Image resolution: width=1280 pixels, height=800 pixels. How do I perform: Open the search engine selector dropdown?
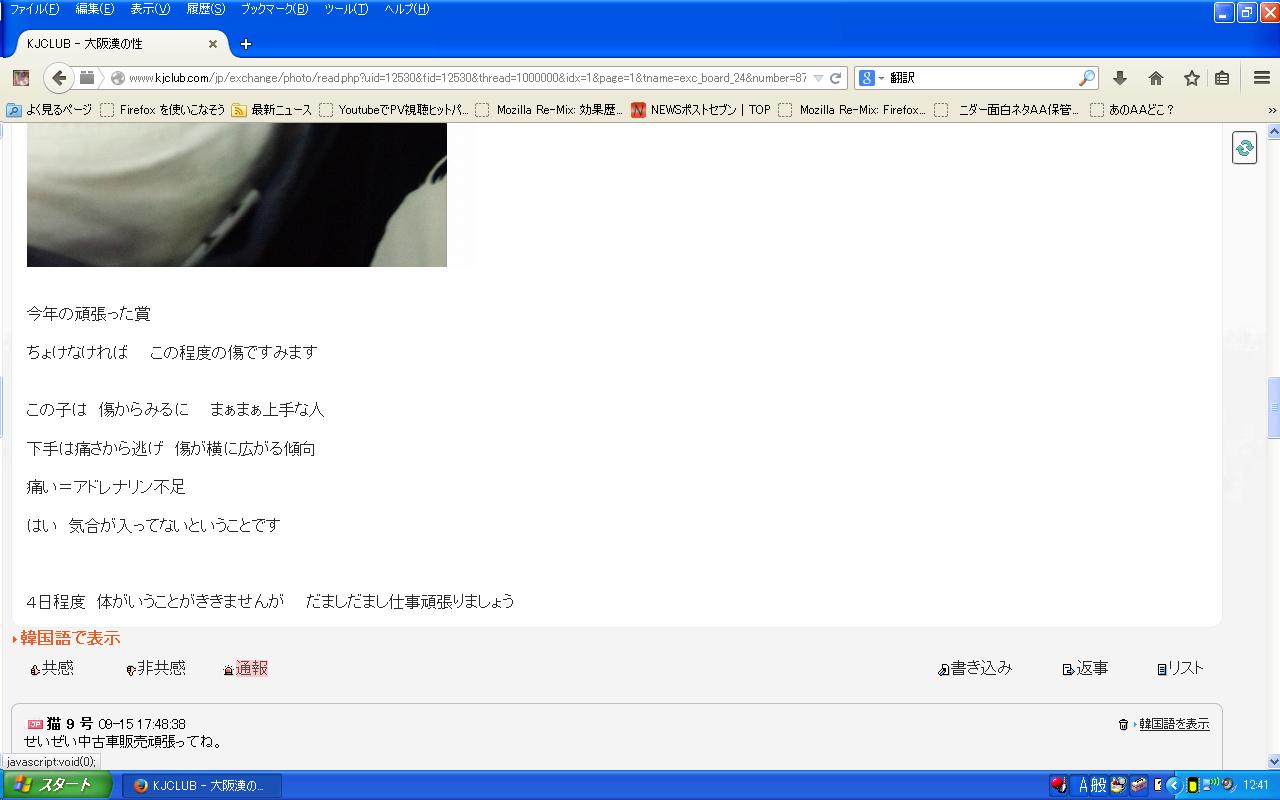(x=871, y=78)
